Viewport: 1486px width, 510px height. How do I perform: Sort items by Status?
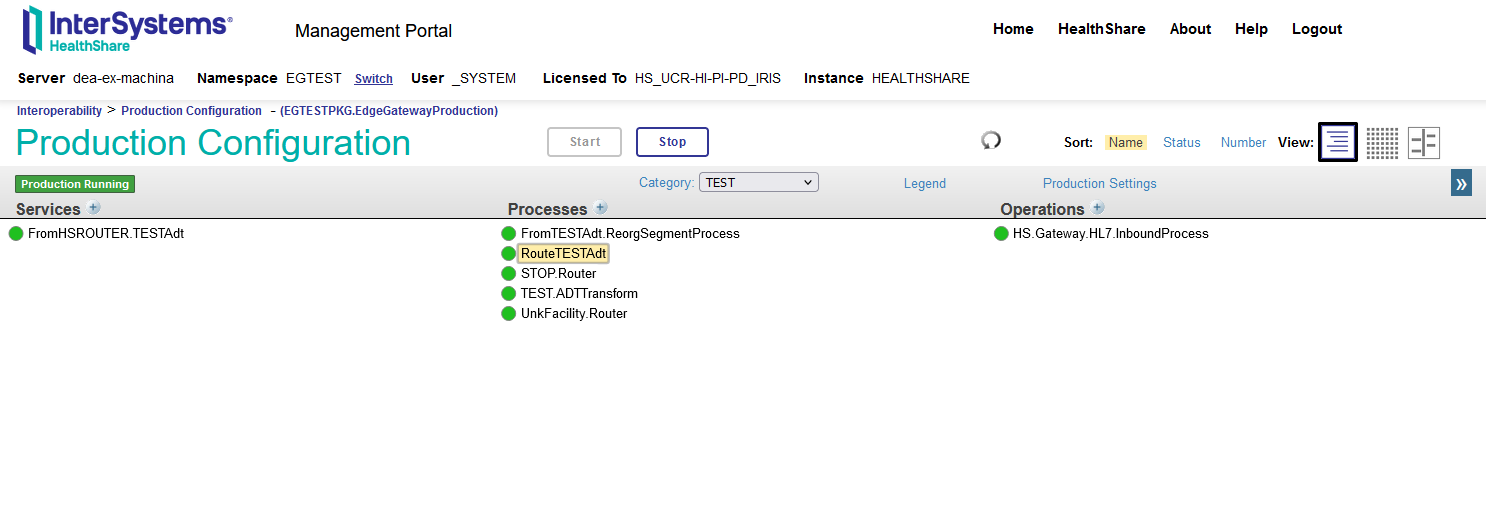coord(1181,143)
